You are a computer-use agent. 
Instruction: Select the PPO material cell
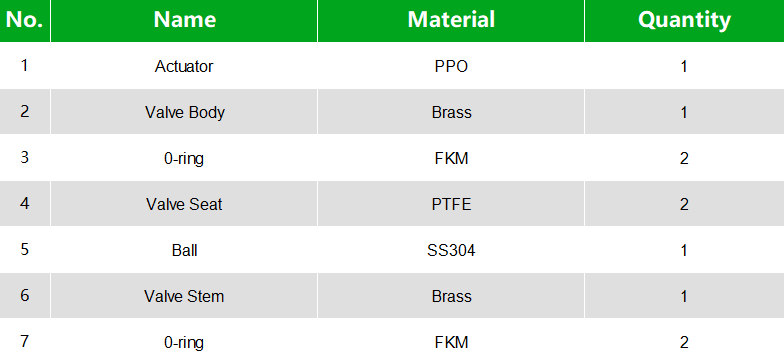pyautogui.click(x=451, y=66)
